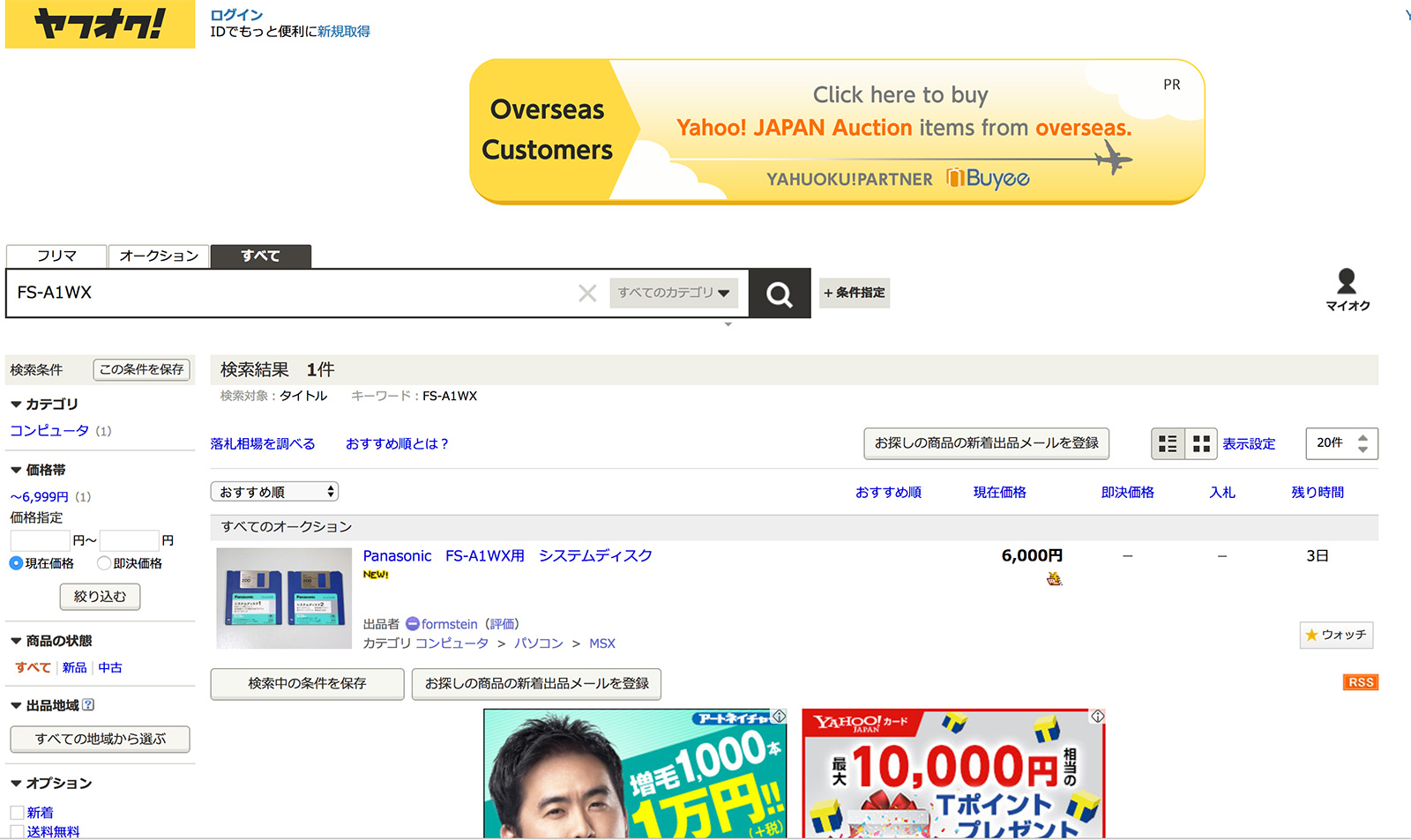Select the 現在価格 radio button
1411x840 pixels.
[16, 563]
